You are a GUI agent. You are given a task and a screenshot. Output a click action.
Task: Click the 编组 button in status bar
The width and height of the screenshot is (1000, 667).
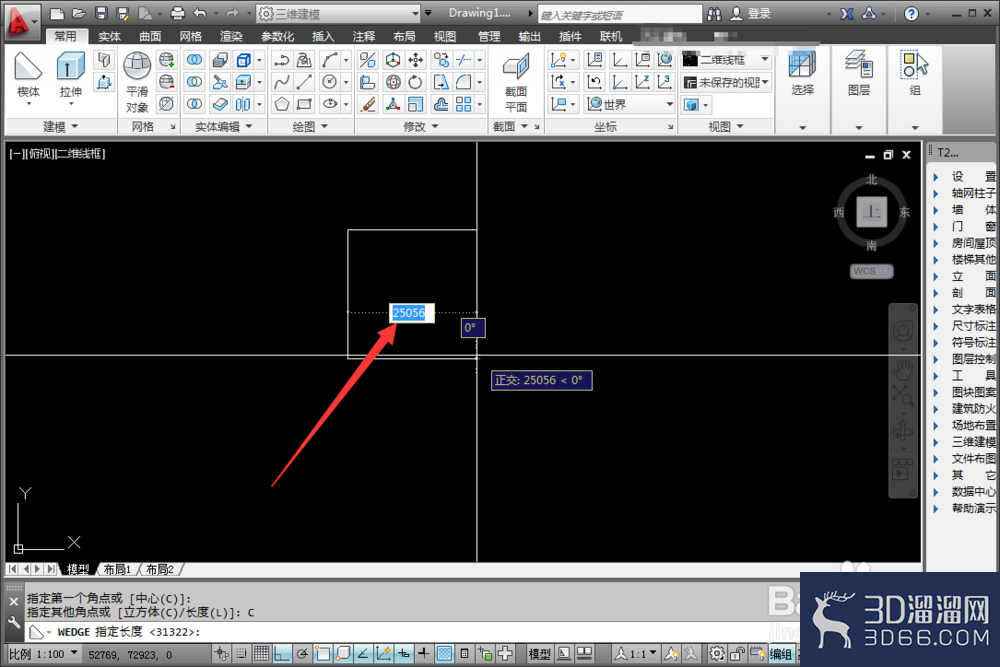click(781, 654)
